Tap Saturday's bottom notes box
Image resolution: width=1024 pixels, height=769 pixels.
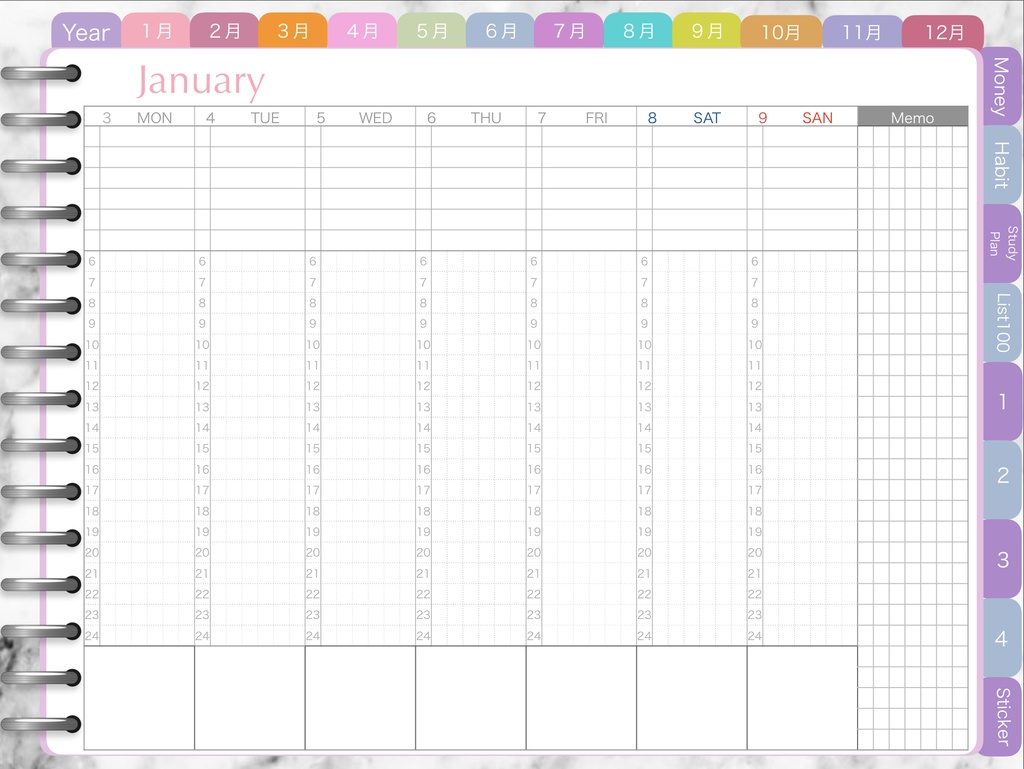691,698
